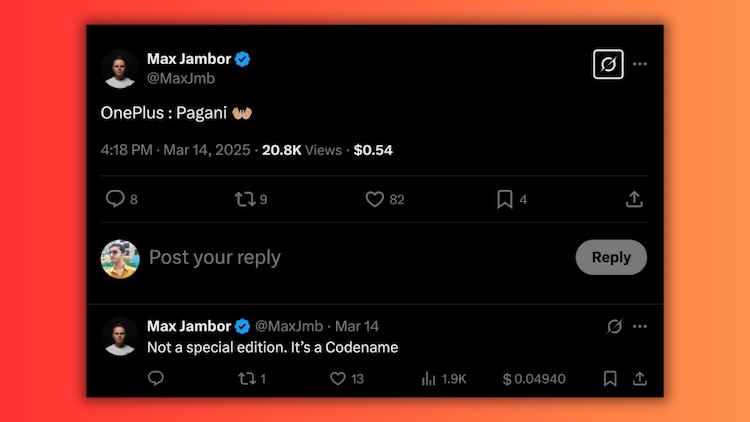750x422 pixels.
Task: Like the main post with 82 likes
Action: [375, 199]
